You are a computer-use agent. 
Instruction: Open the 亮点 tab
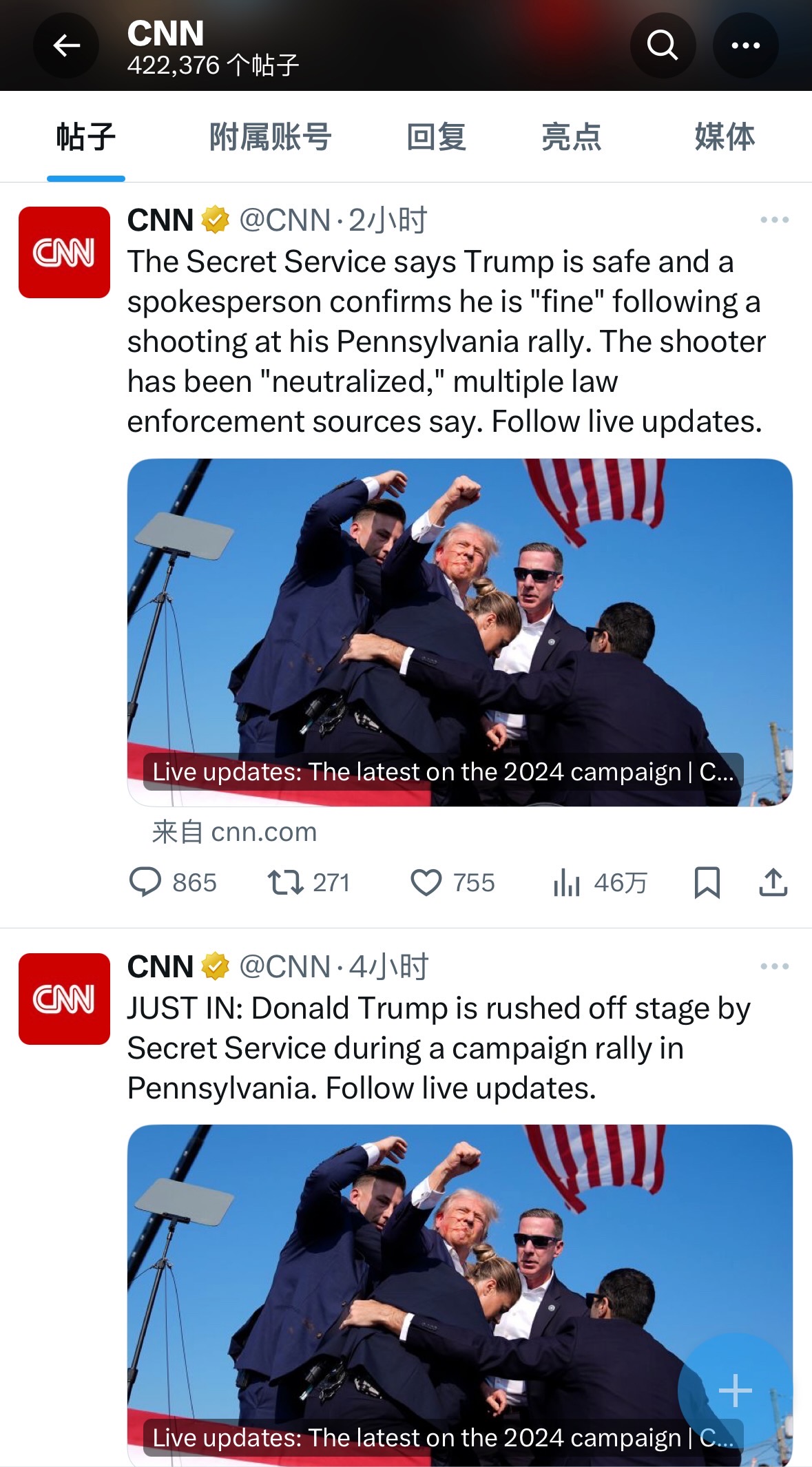[x=571, y=136]
